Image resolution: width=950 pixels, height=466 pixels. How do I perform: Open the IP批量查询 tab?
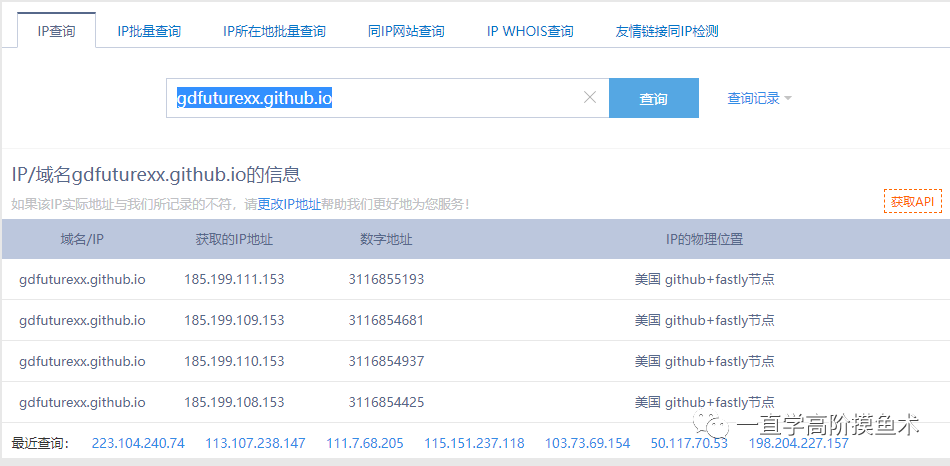[x=149, y=32]
